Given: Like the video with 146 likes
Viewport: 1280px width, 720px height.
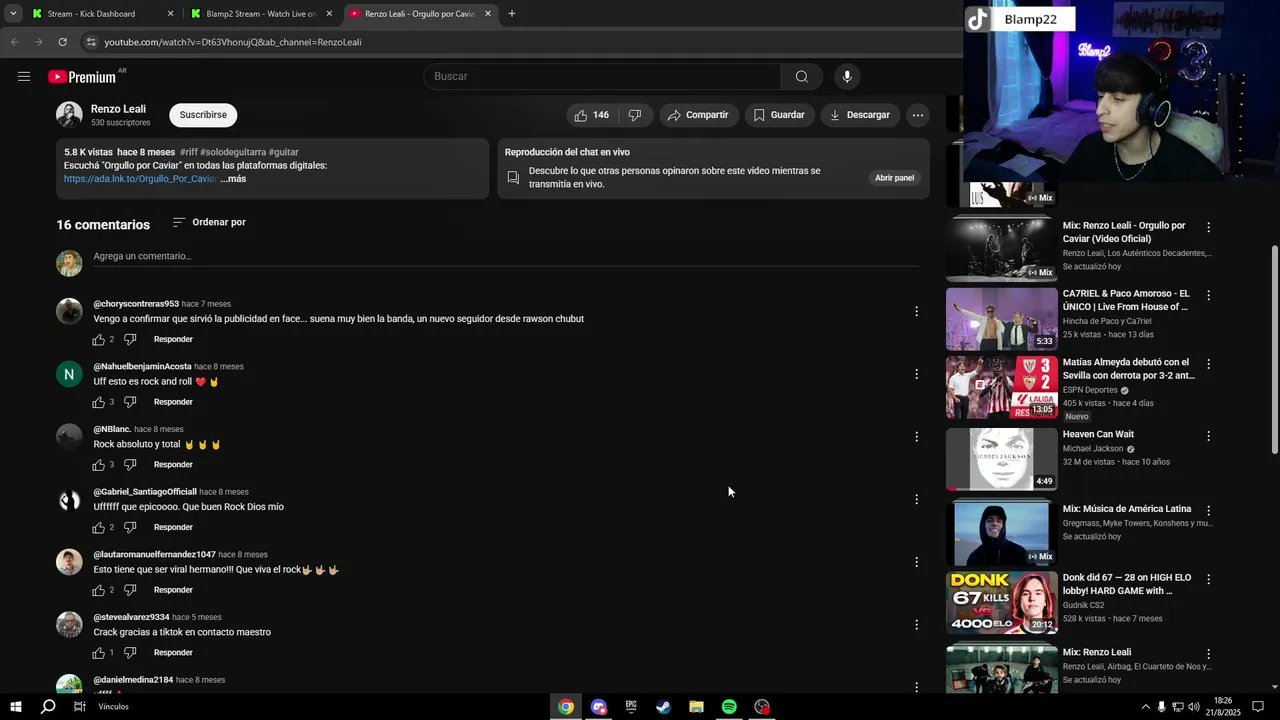Looking at the screenshot, I should pos(591,115).
